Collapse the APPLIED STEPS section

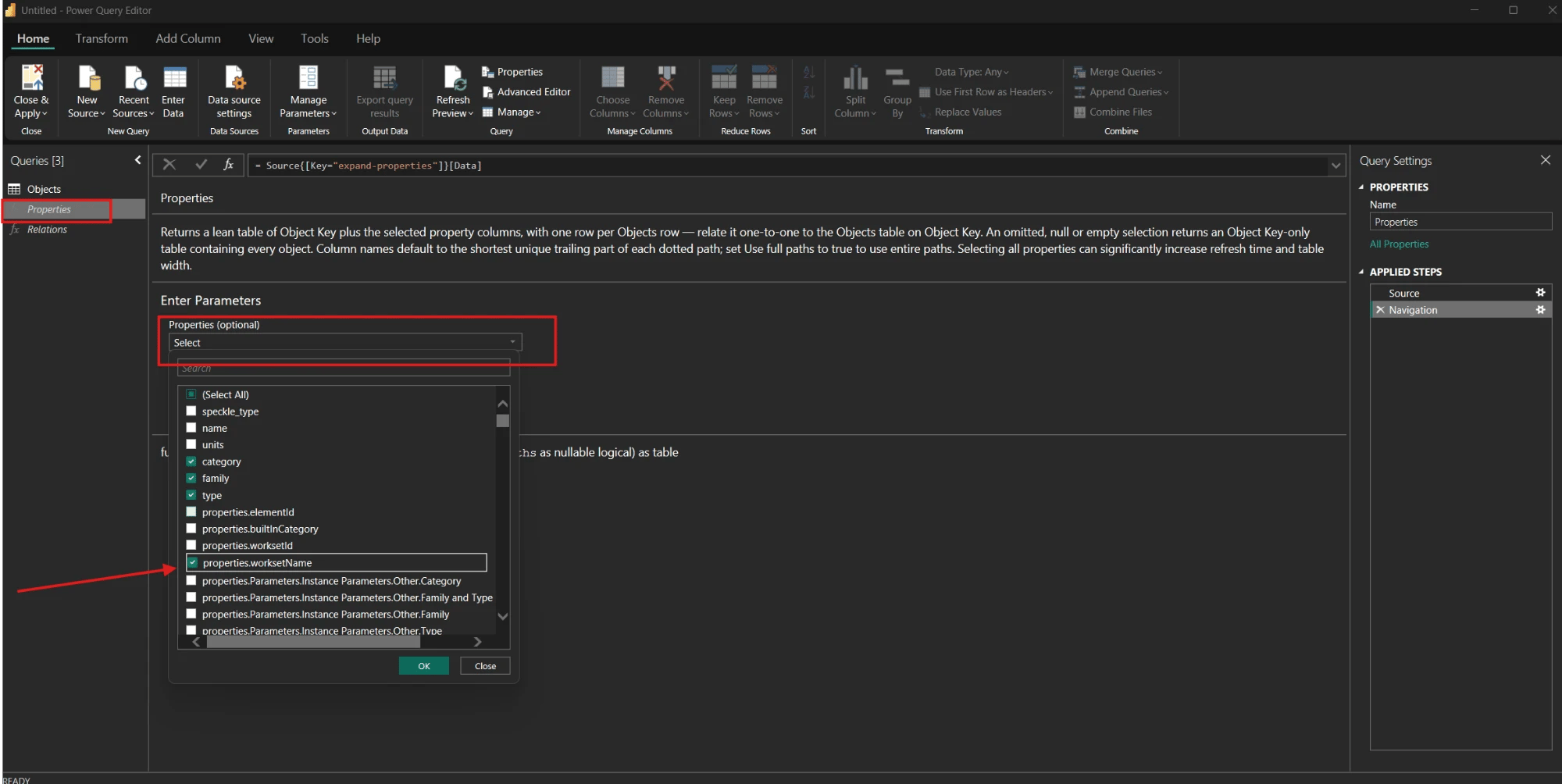point(1361,272)
